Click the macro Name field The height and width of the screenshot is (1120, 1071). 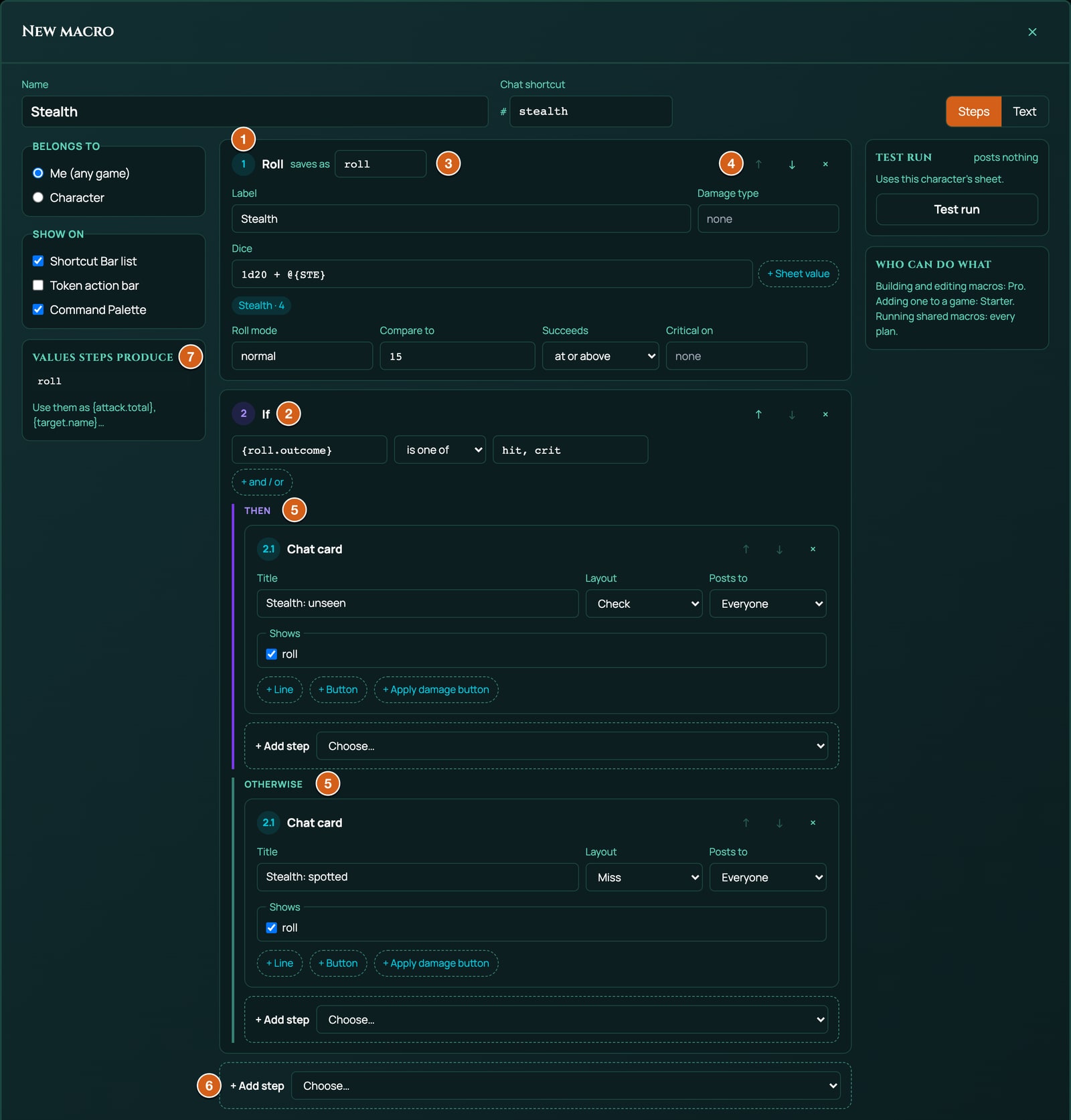tap(255, 112)
